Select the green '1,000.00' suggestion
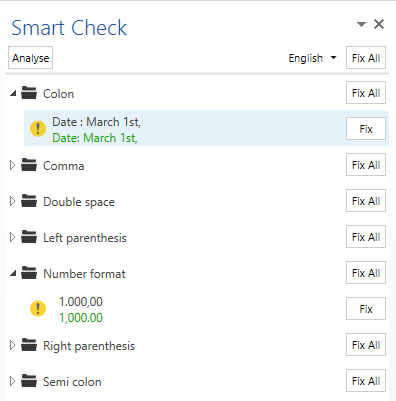396x401 pixels. click(x=81, y=318)
